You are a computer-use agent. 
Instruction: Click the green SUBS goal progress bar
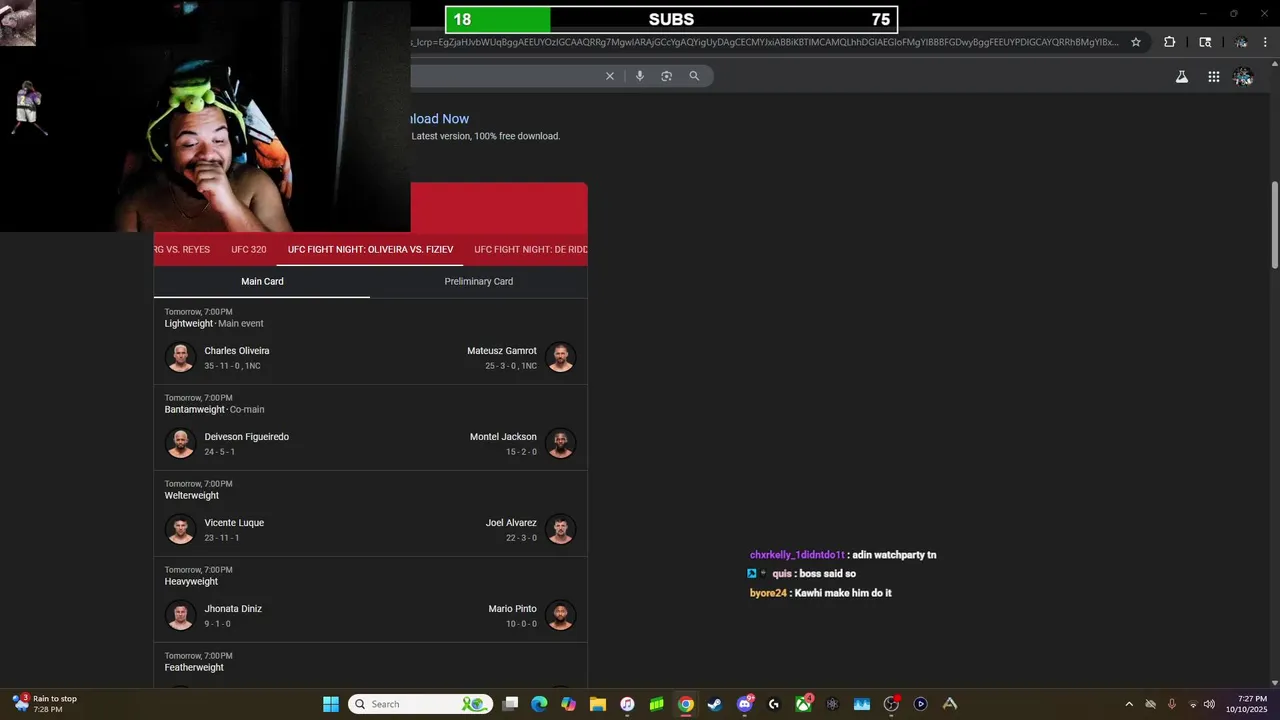coord(499,19)
